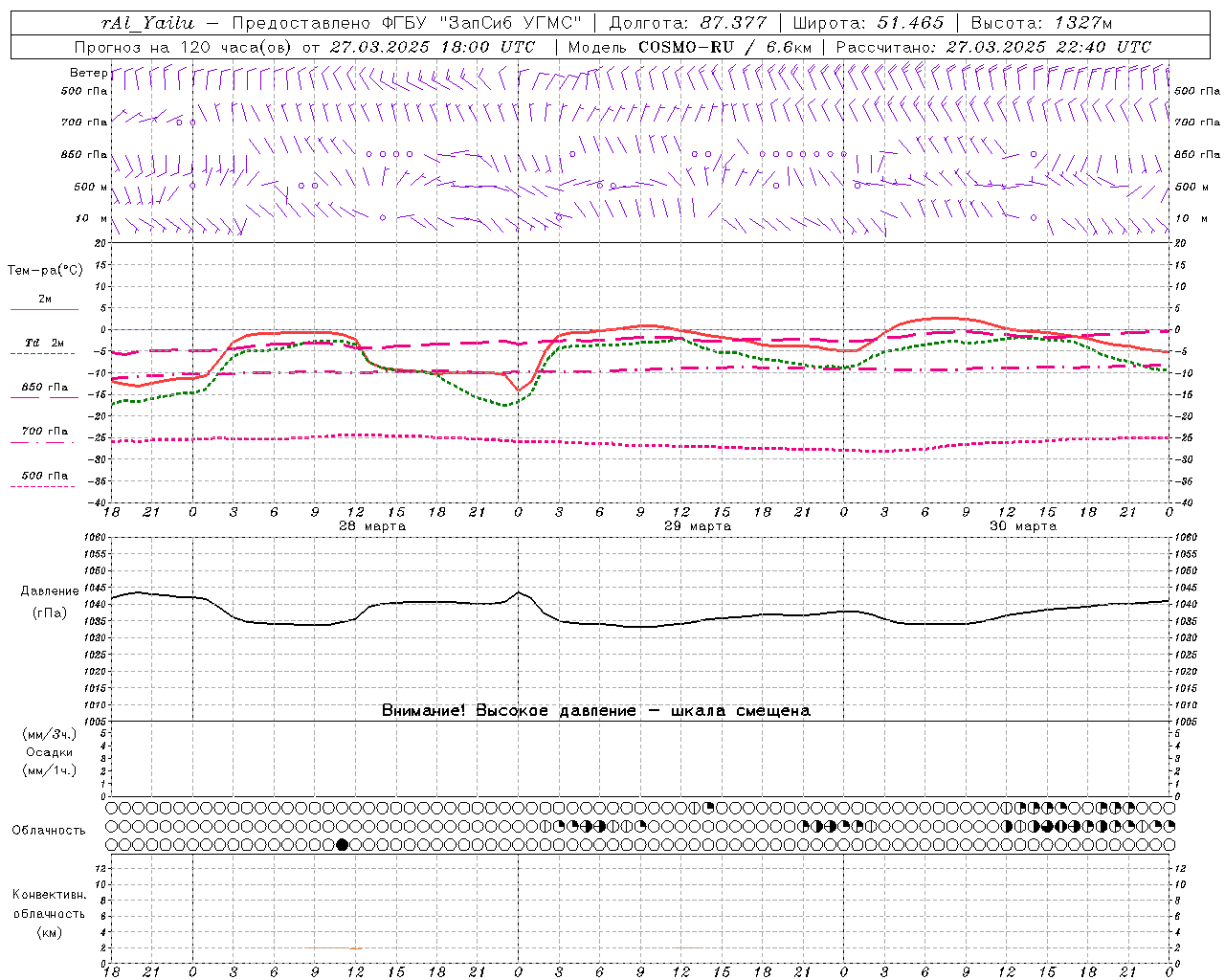Click the "(км)" unit label
This screenshot has width=1225, height=980.
point(50,932)
